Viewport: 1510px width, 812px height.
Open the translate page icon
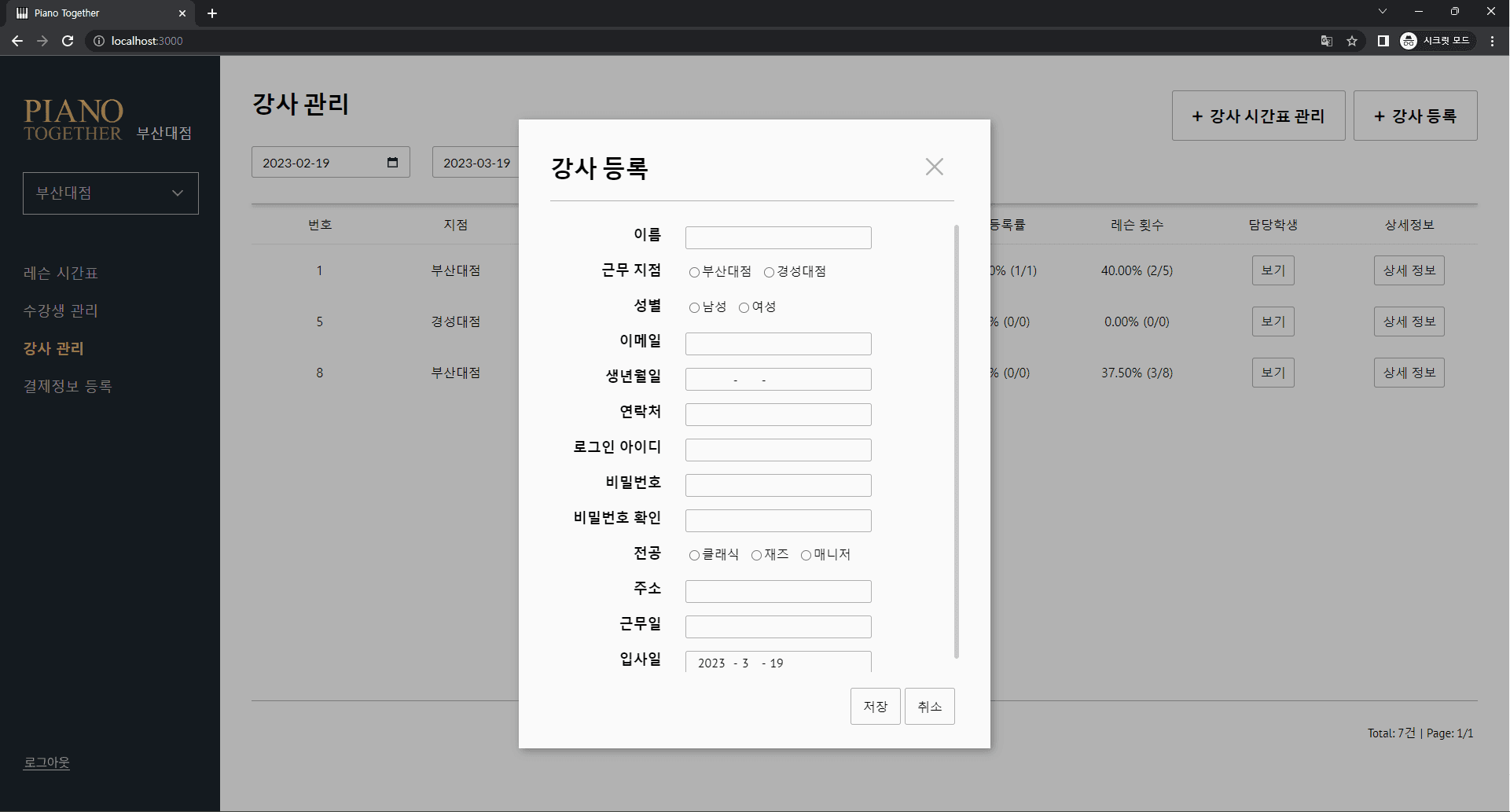(x=1327, y=41)
